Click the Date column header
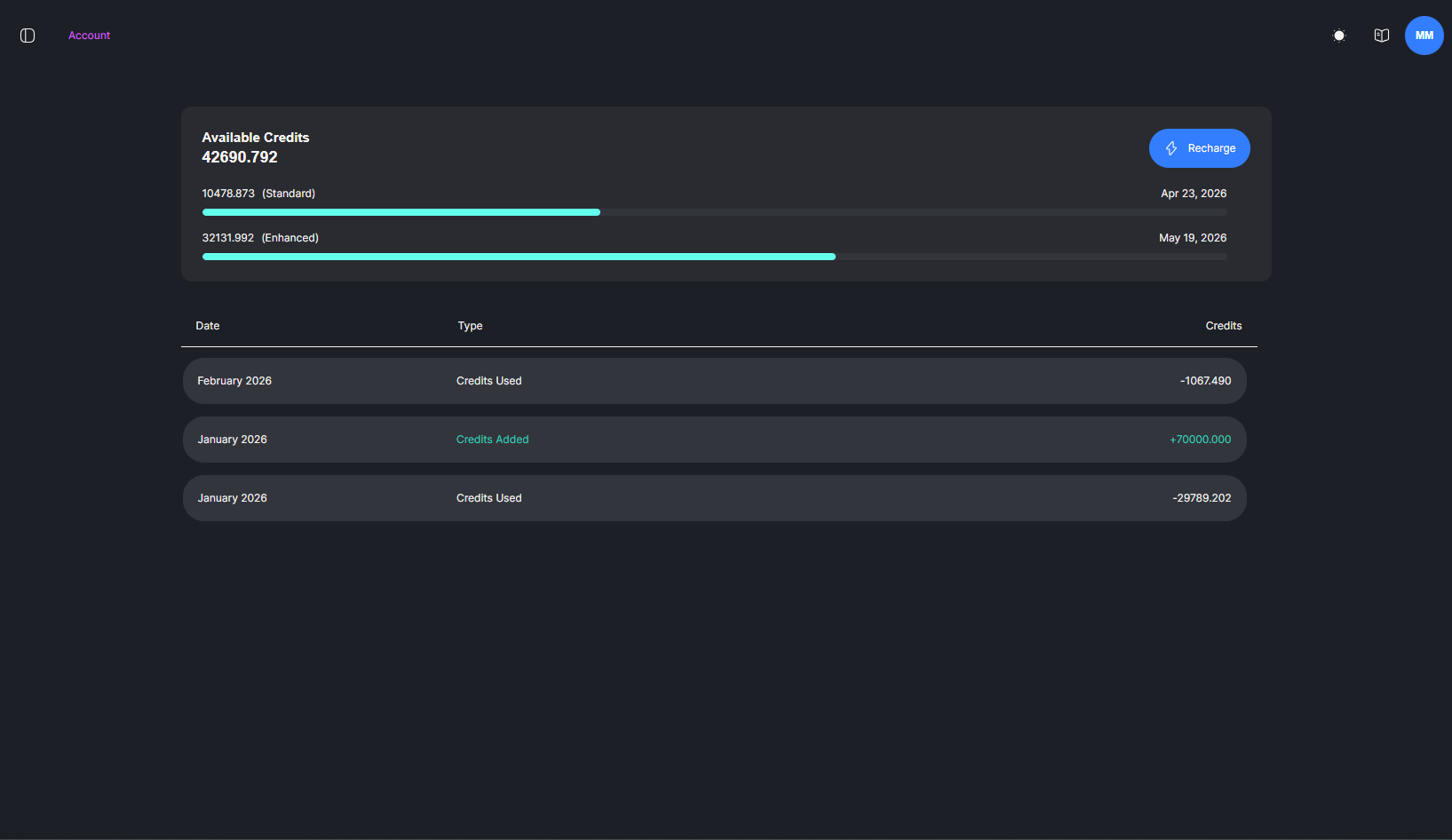Screen dimensions: 1452x840 208,326
